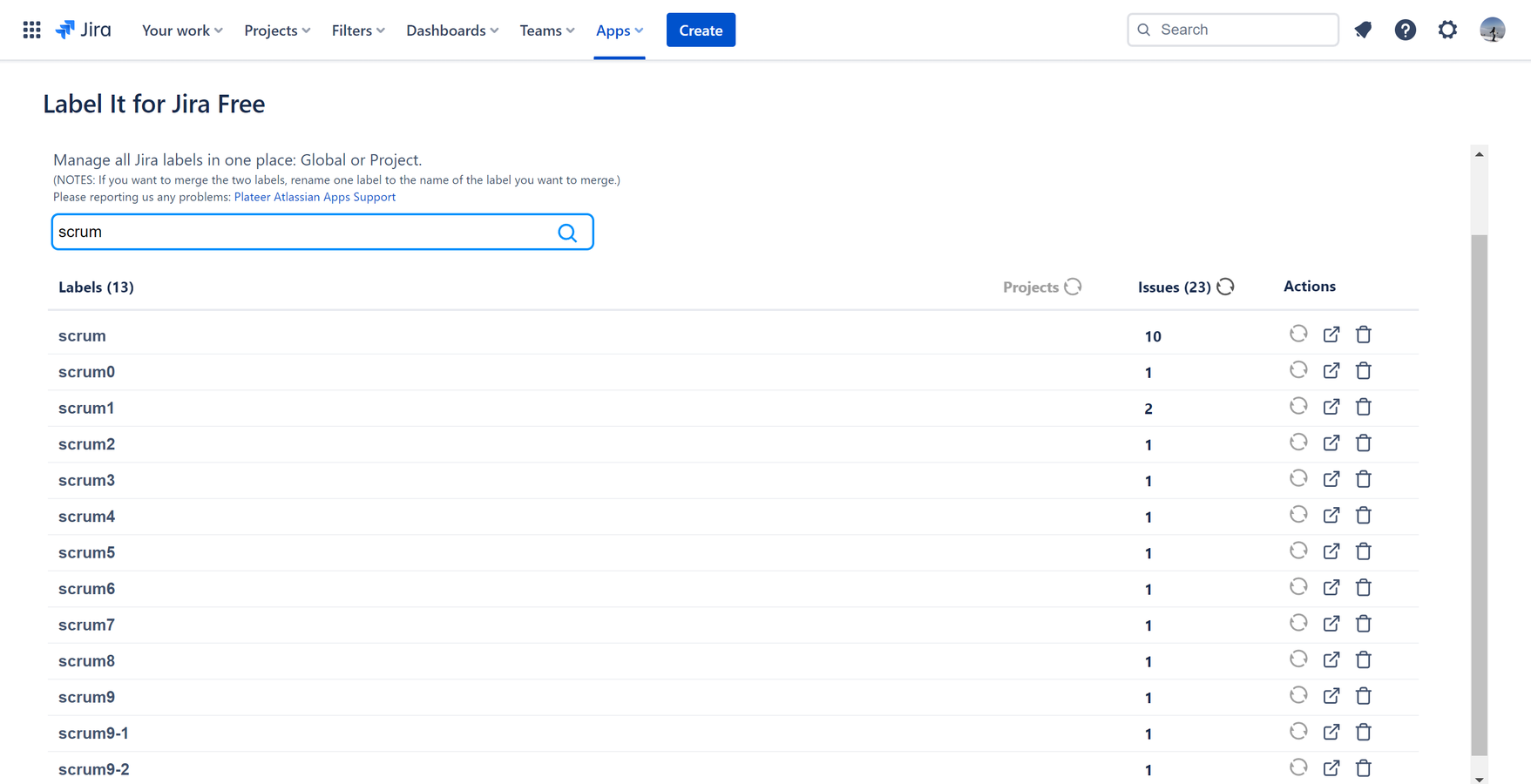Open the settings gear icon
This screenshot has width=1531, height=784.
[x=1447, y=30]
